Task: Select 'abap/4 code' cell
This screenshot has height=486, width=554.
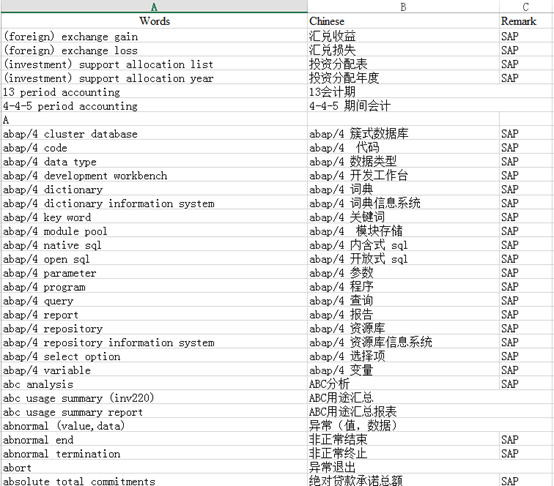Action: 154,148
